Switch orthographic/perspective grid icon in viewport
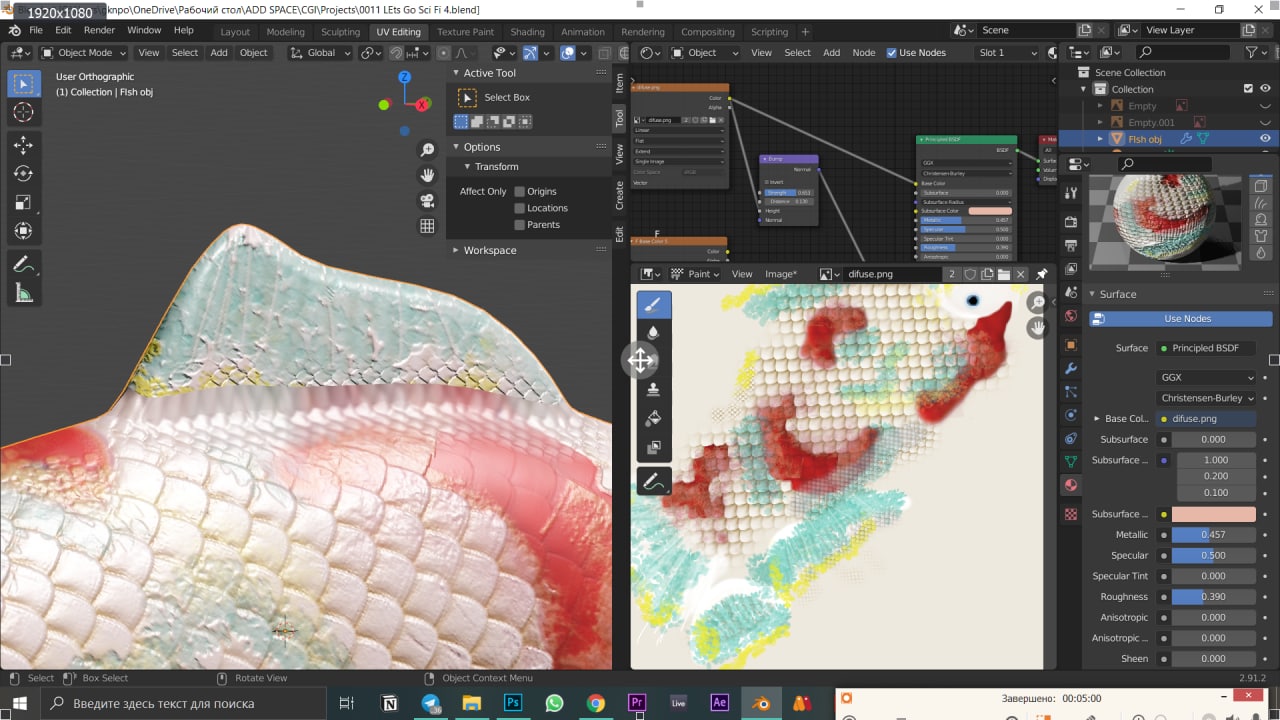Image resolution: width=1280 pixels, height=720 pixels. coord(427,226)
